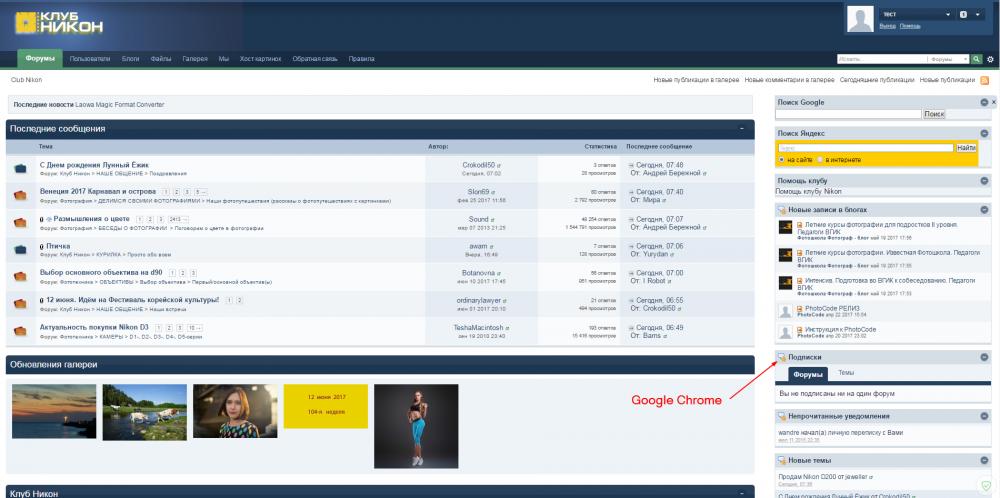Collapse the Новые темы sidebar block
Image resolution: width=1000 pixels, height=498 pixels.
point(984,460)
